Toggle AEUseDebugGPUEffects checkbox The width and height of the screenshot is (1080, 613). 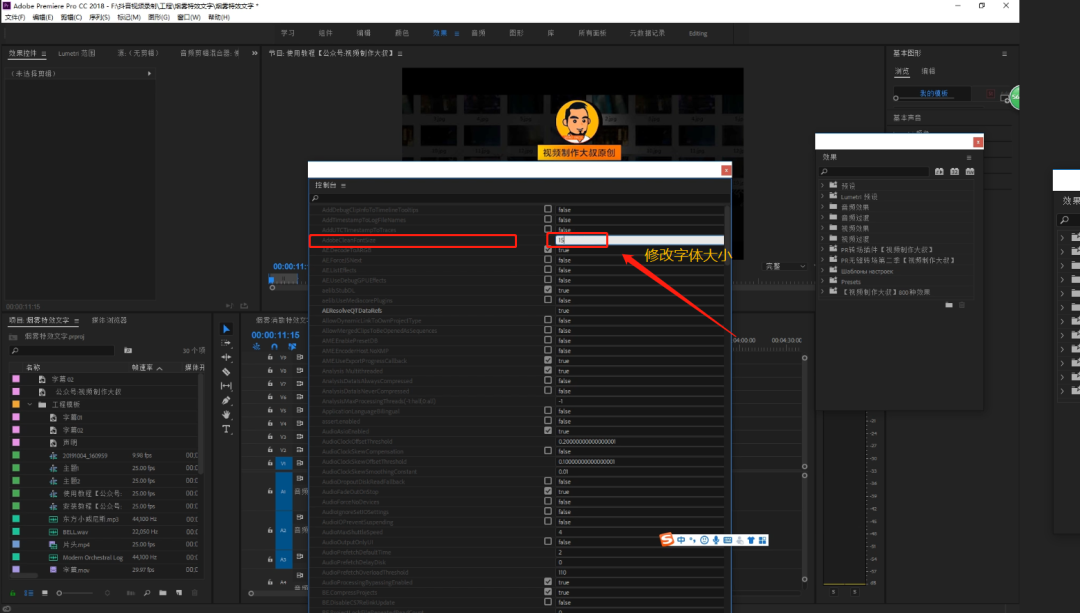coord(548,280)
